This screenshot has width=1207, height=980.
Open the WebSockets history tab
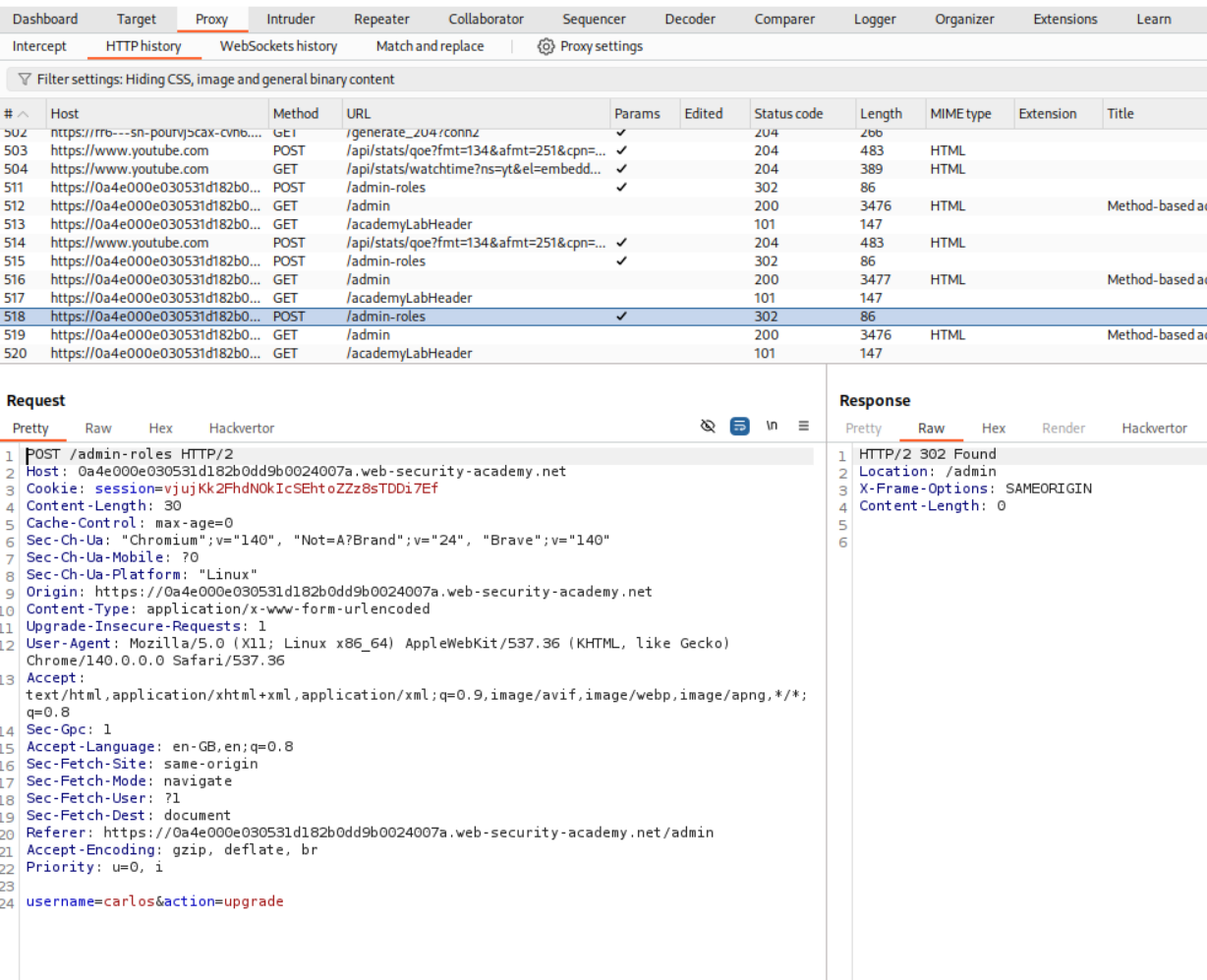(278, 46)
